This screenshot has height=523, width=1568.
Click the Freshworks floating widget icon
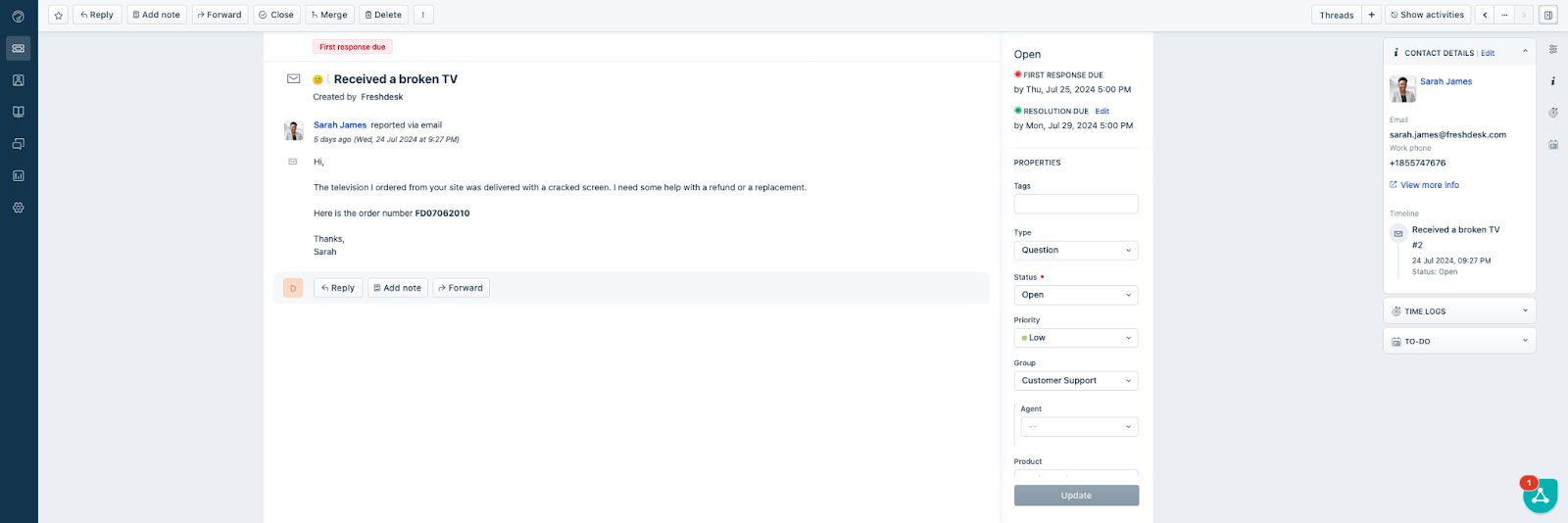click(1540, 496)
